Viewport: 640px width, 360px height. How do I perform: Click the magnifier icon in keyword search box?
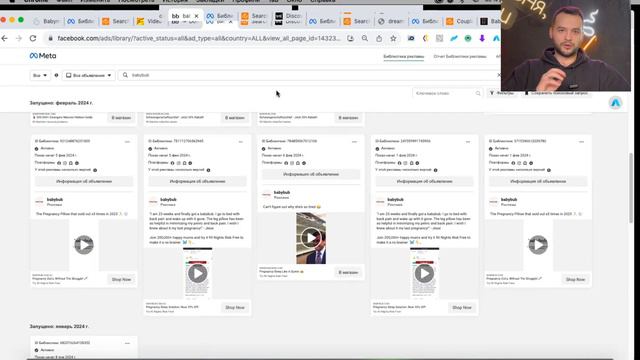pos(478,93)
